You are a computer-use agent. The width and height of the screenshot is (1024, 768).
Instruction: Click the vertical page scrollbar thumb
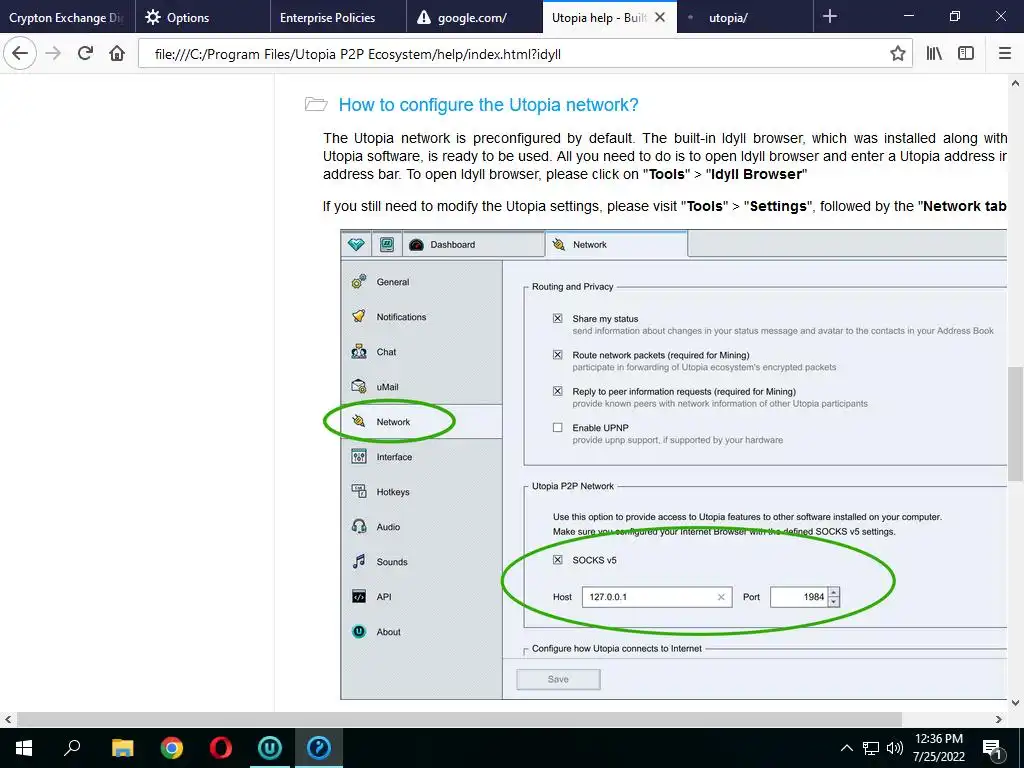coord(1016,423)
